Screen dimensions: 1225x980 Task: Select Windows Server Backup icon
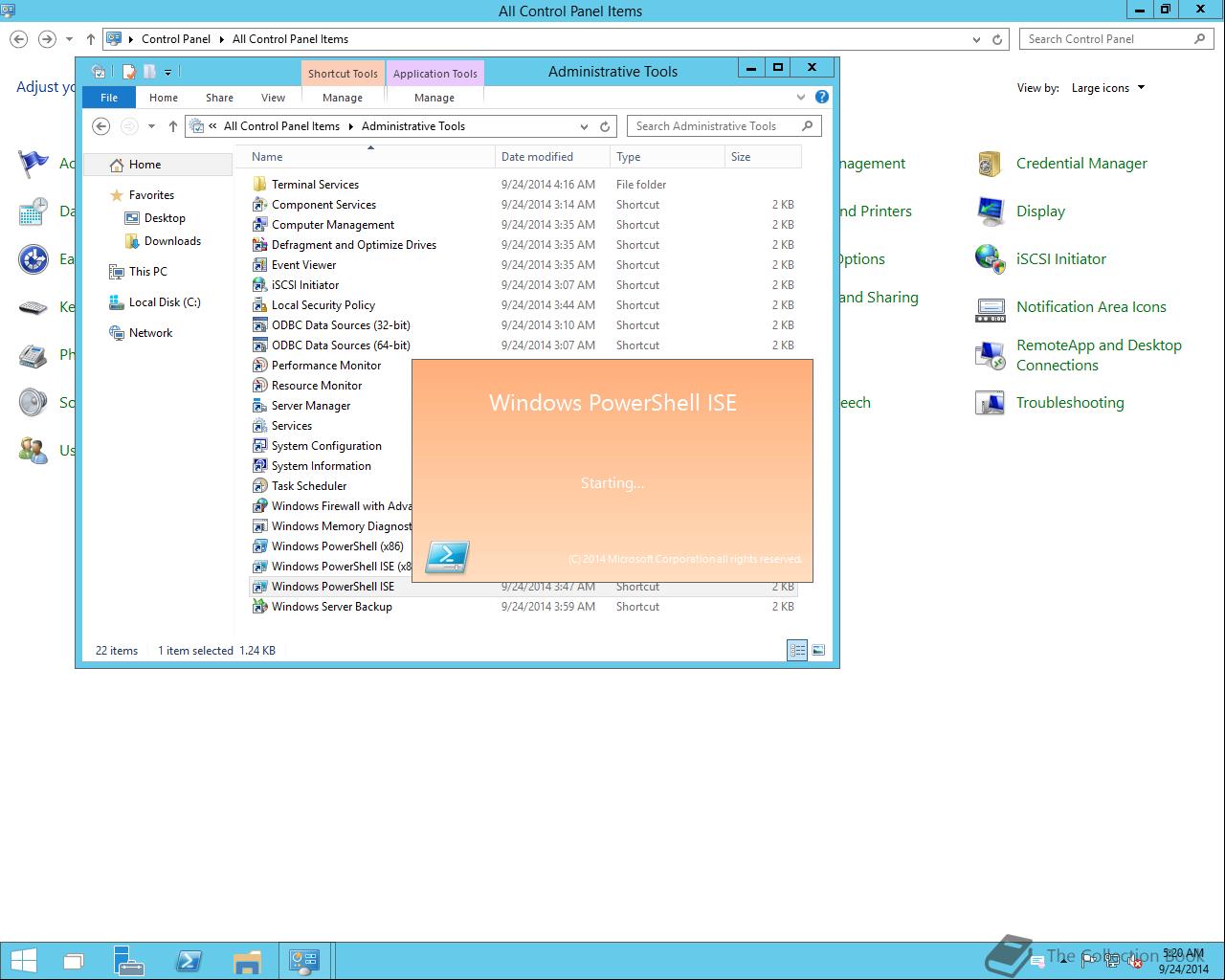[259, 607]
